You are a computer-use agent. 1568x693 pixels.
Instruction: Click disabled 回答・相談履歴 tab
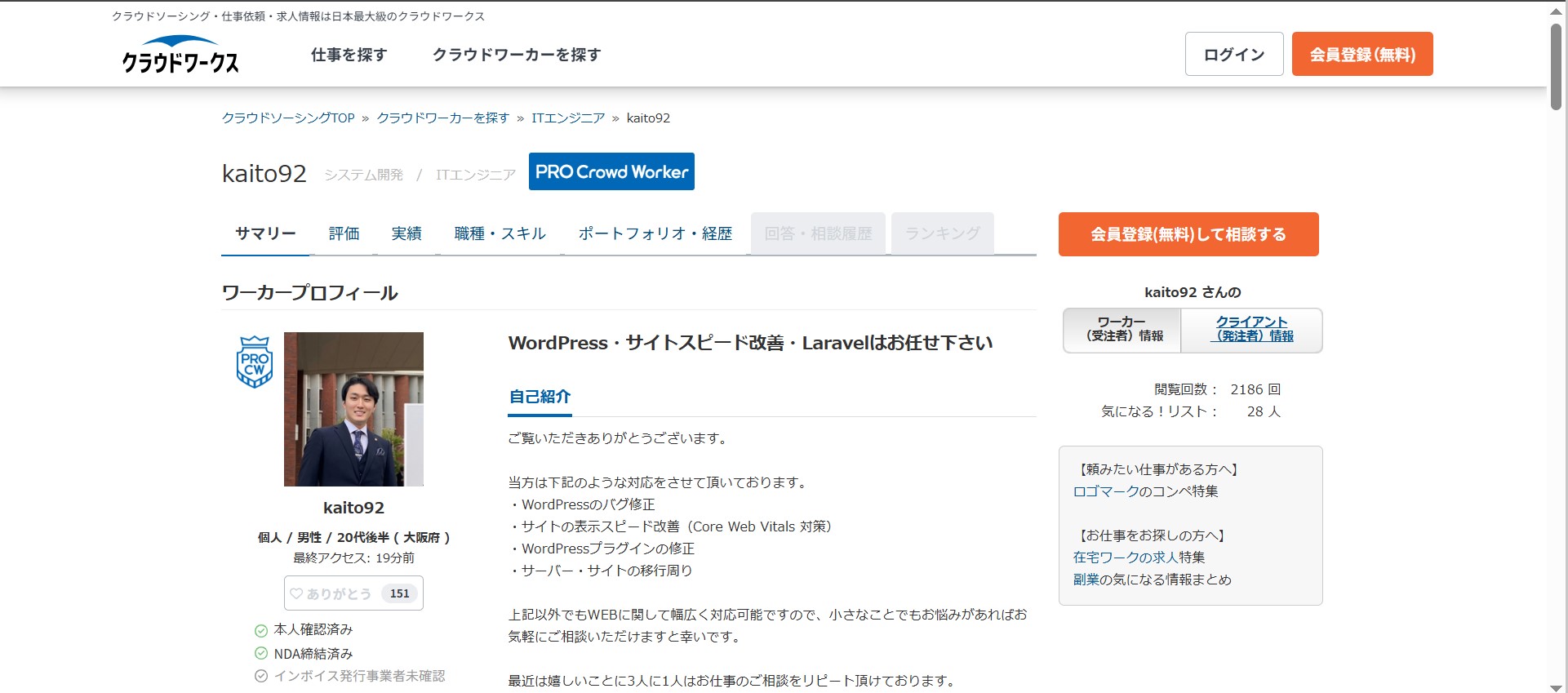pos(818,233)
